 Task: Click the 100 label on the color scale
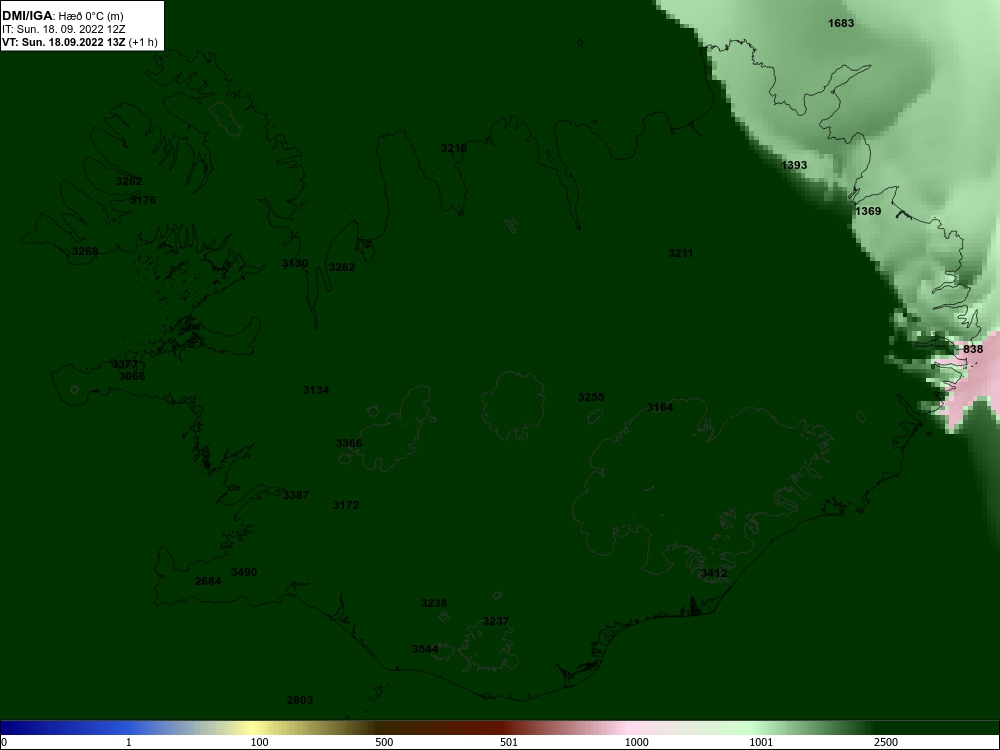tap(259, 742)
